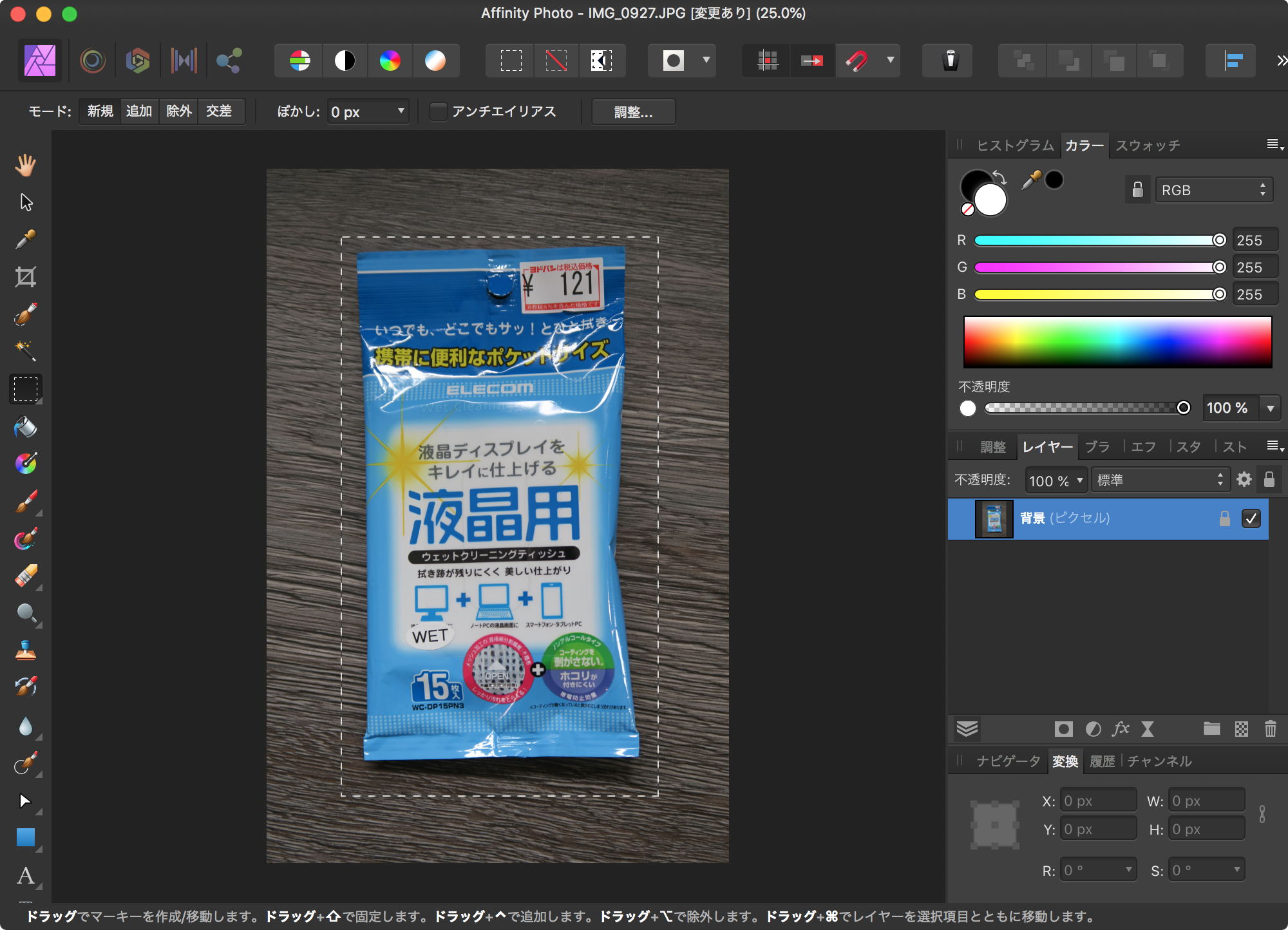The image size is (1288, 930).
Task: Set selection mode to 新規
Action: [100, 111]
